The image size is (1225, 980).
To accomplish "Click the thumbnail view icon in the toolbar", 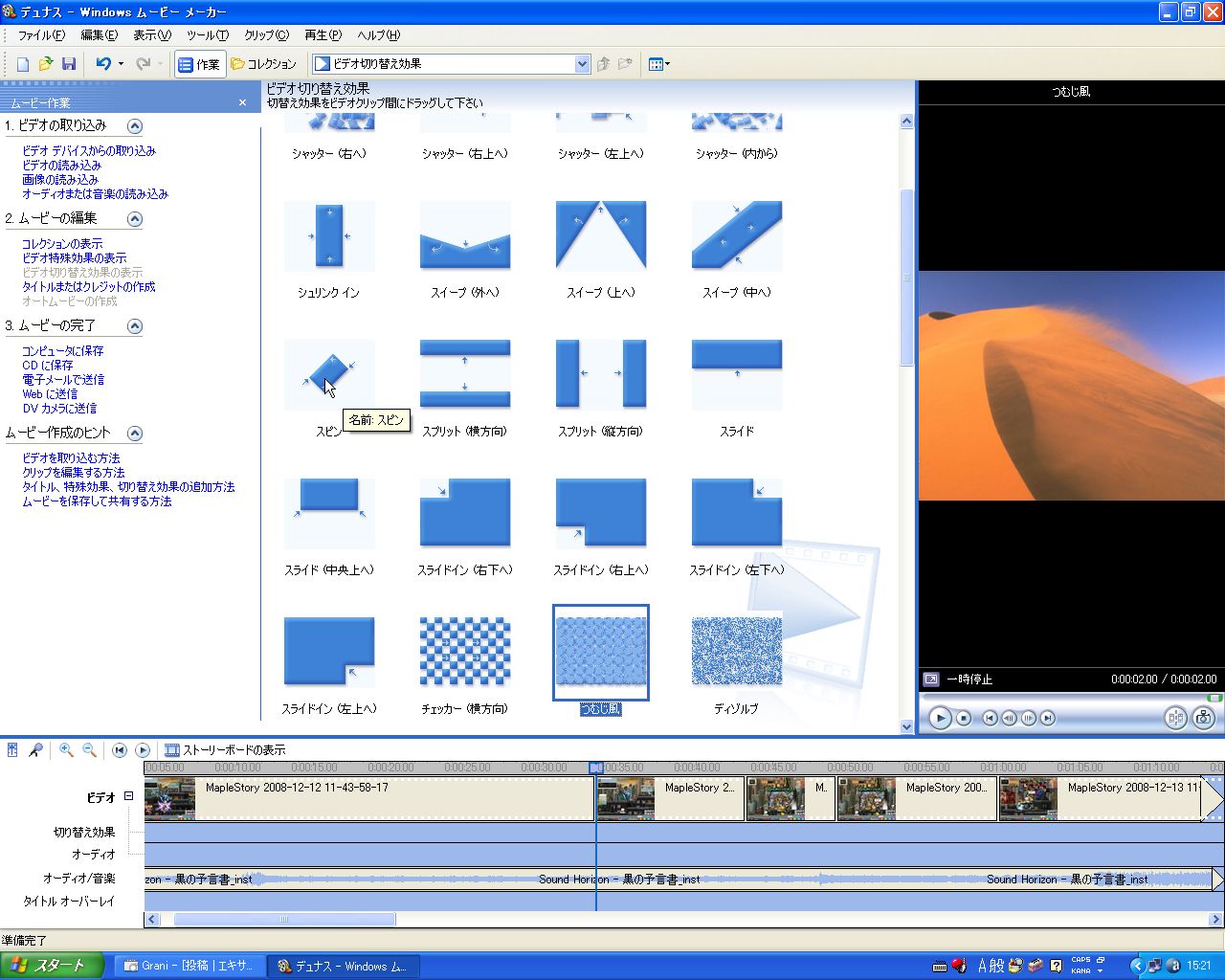I will pos(656,64).
